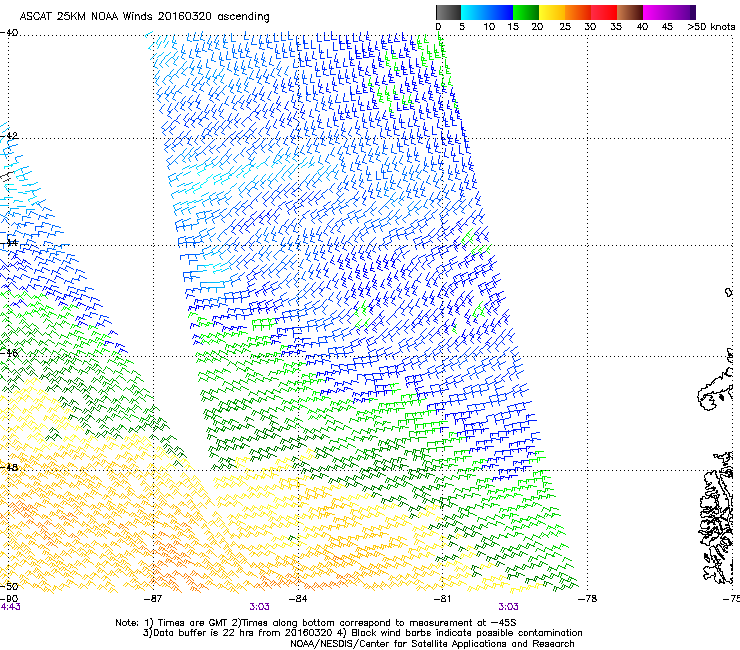Click the orange 25–30 knots legend swatch
740x650 pixels.
[578, 12]
